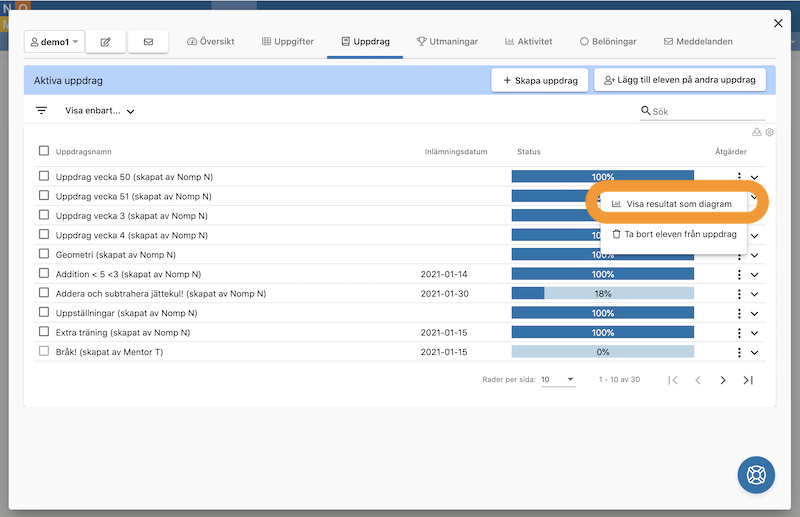Go to first page of results
The height and width of the screenshot is (517, 800).
point(673,380)
